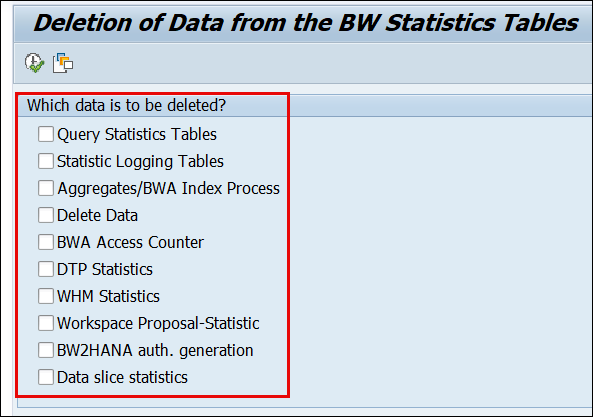Click the 'Which data is to be deleted?' header
The height and width of the screenshot is (417, 593).
126,105
